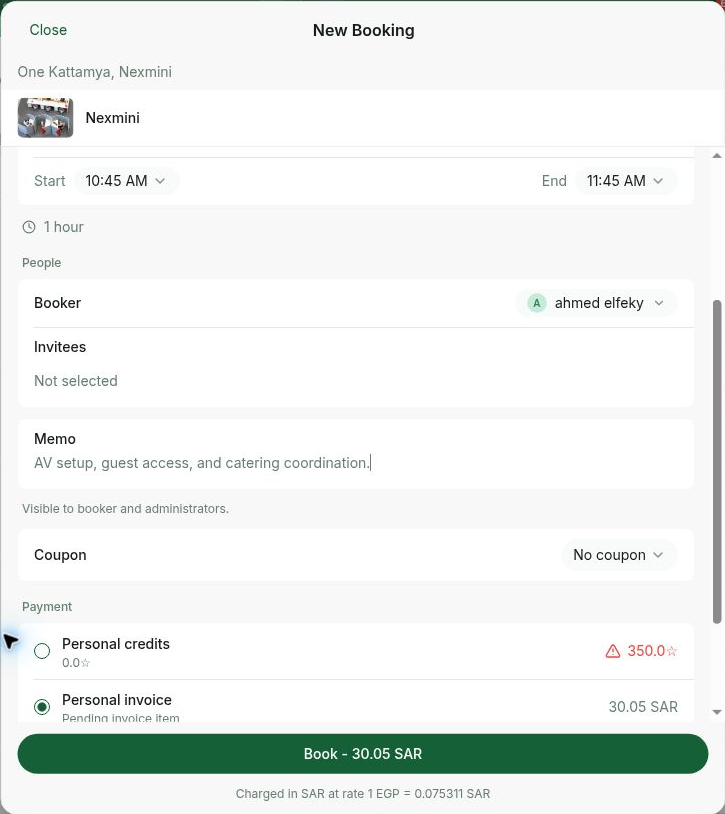Image resolution: width=725 pixels, height=814 pixels.
Task: Open the Start time dropdown
Action: [127, 181]
